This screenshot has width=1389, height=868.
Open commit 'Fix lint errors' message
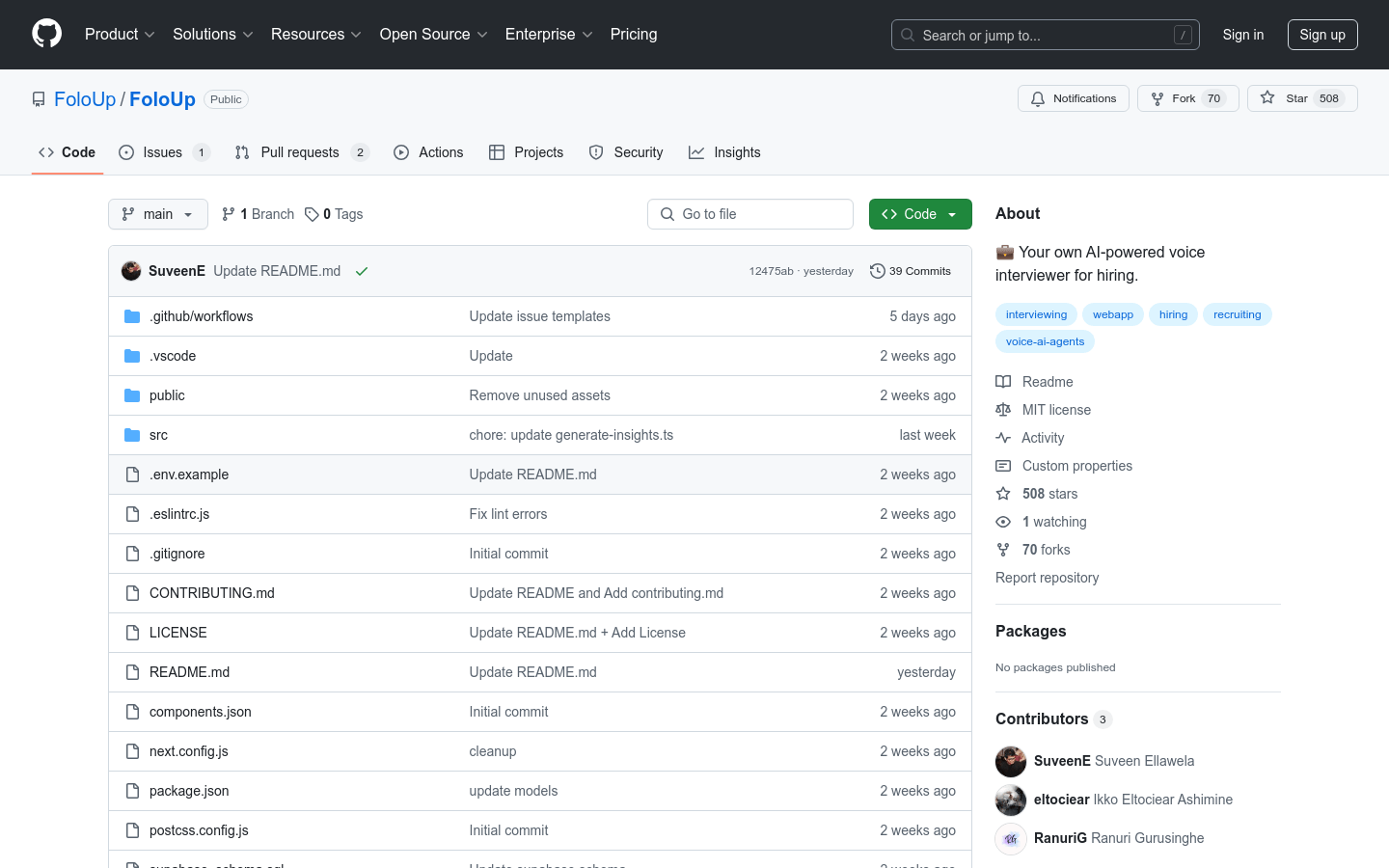click(507, 514)
